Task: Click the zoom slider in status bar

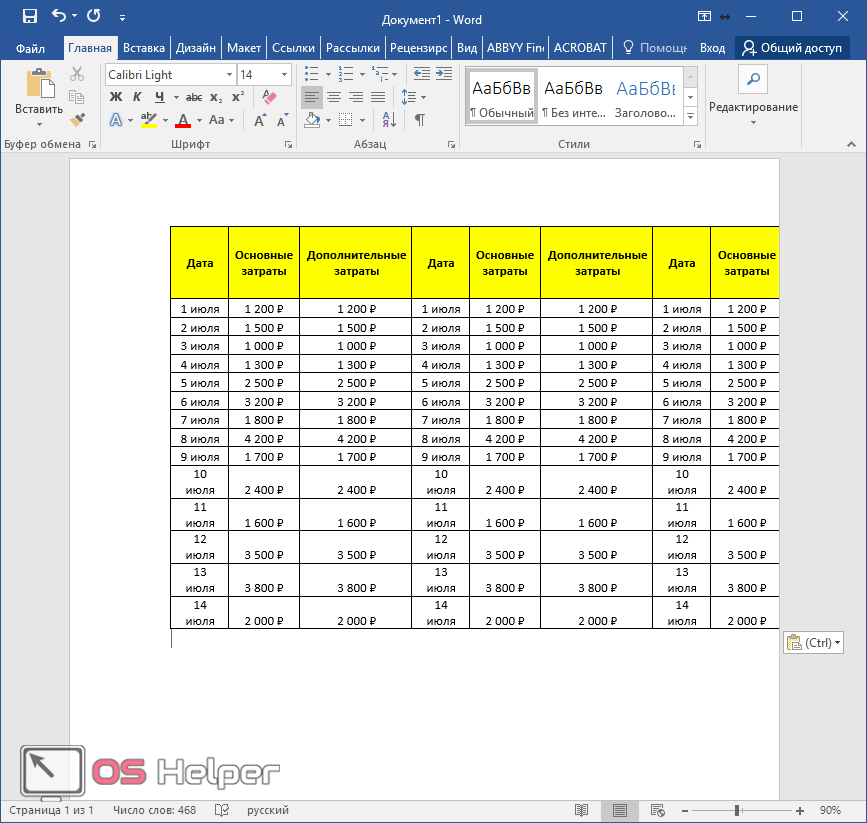Action: pos(737,810)
